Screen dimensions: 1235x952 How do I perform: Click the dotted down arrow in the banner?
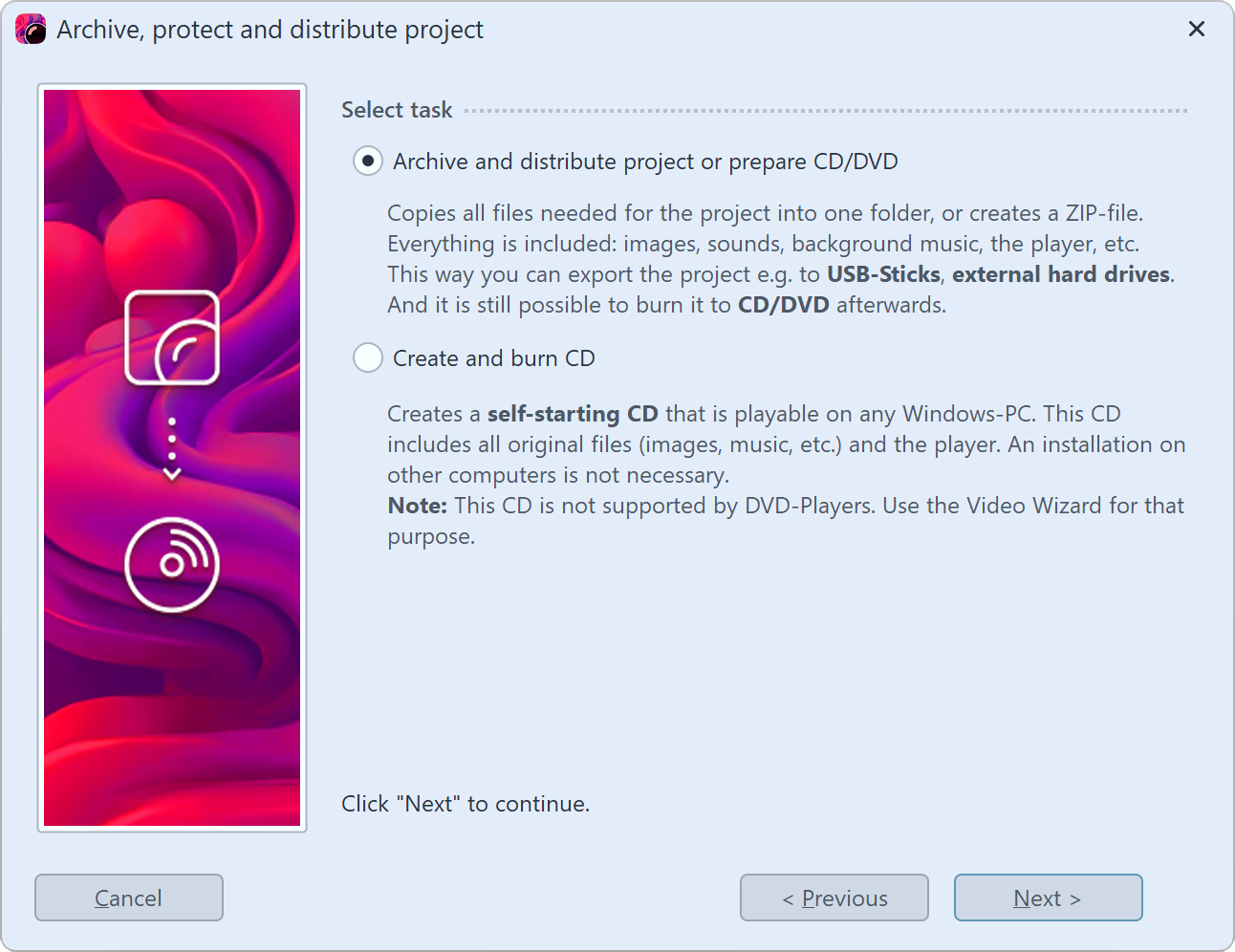tap(172, 449)
